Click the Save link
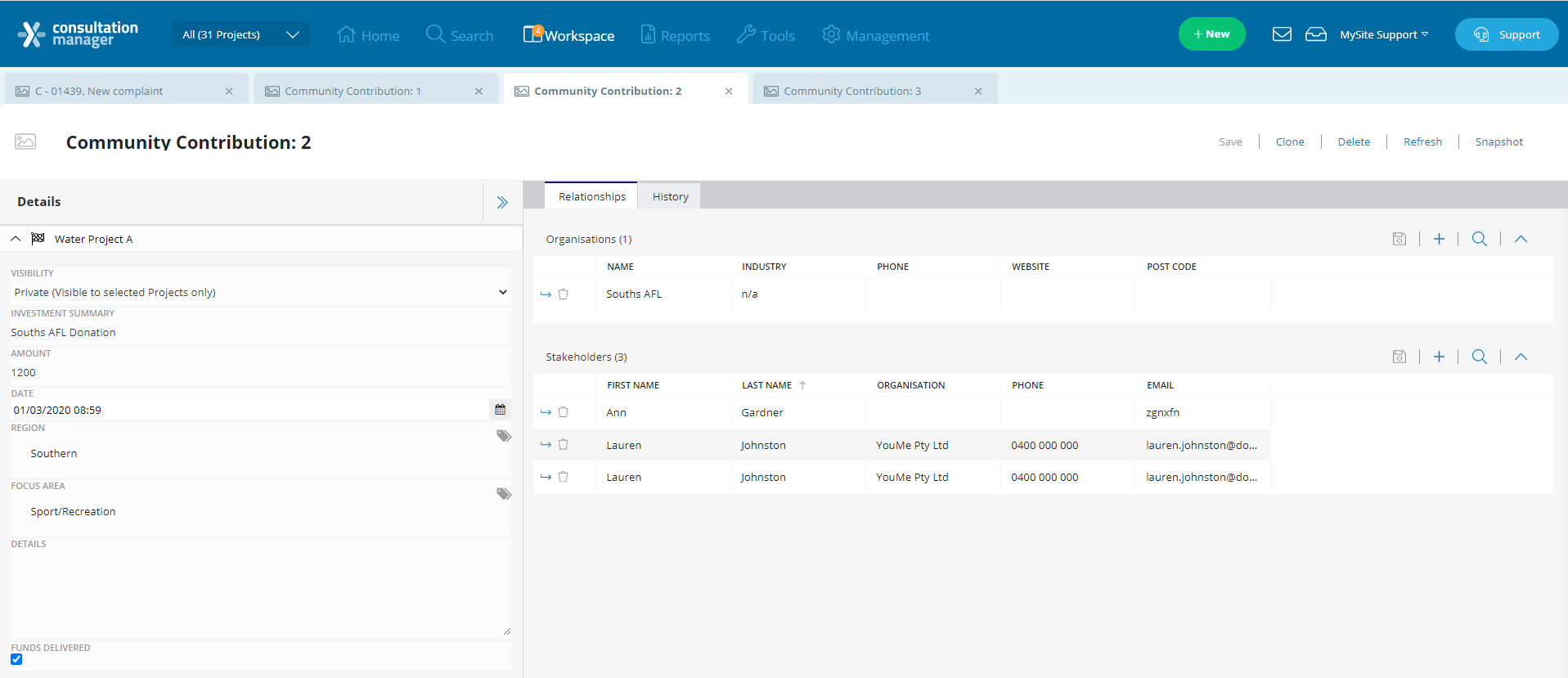Screen dimensions: 1568x678 click(x=1230, y=141)
